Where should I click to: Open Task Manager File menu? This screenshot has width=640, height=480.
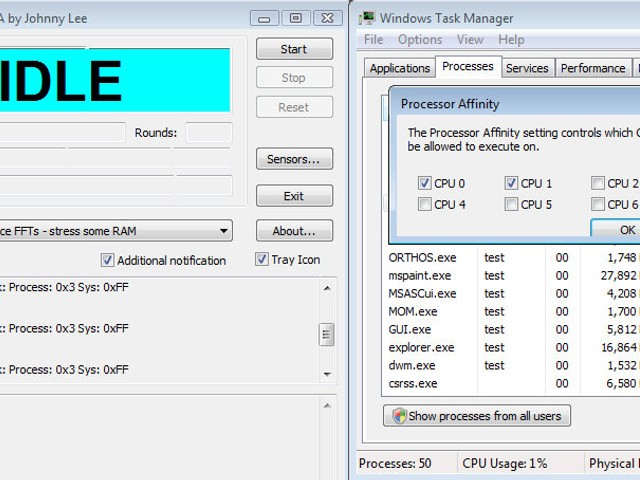point(373,40)
